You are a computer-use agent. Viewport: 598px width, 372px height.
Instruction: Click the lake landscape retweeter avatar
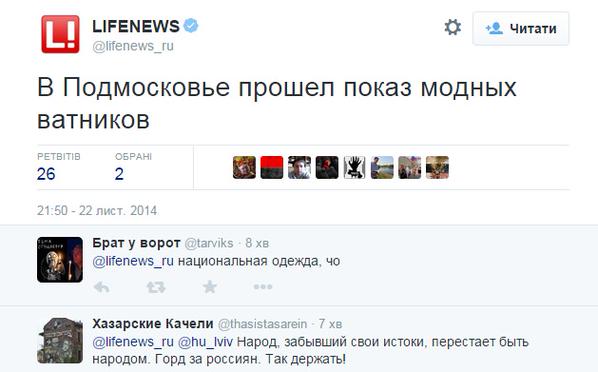(x=382, y=167)
